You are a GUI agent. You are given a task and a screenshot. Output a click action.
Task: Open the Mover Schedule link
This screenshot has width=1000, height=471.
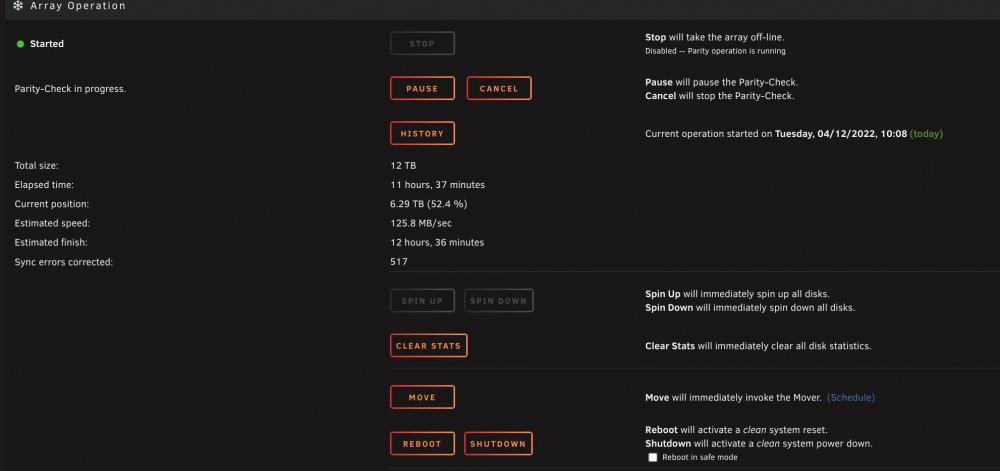coord(851,398)
